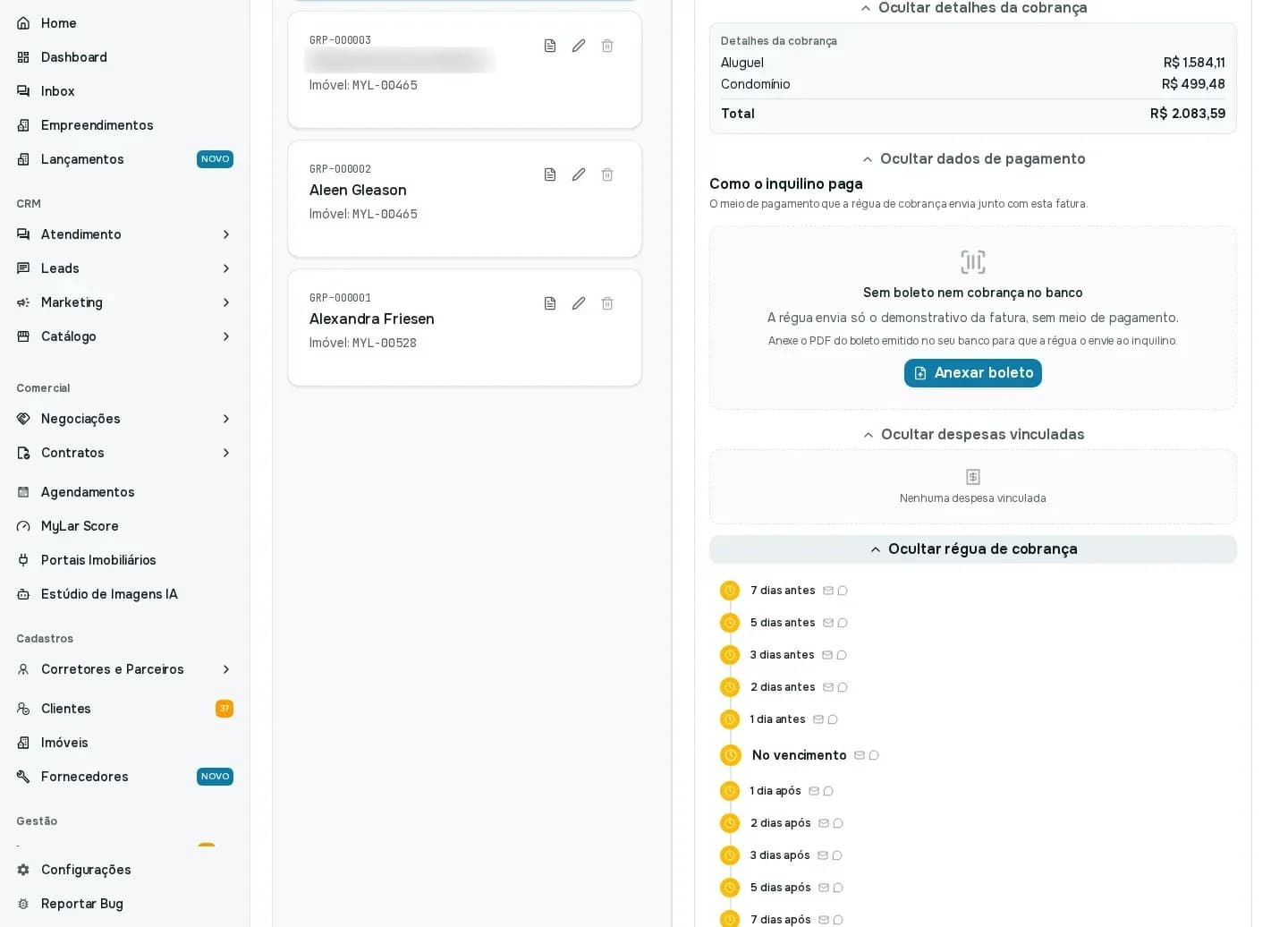Viewport: 1288px width, 927px height.
Task: Go to Dashboard in the sidebar
Action: tap(124, 57)
